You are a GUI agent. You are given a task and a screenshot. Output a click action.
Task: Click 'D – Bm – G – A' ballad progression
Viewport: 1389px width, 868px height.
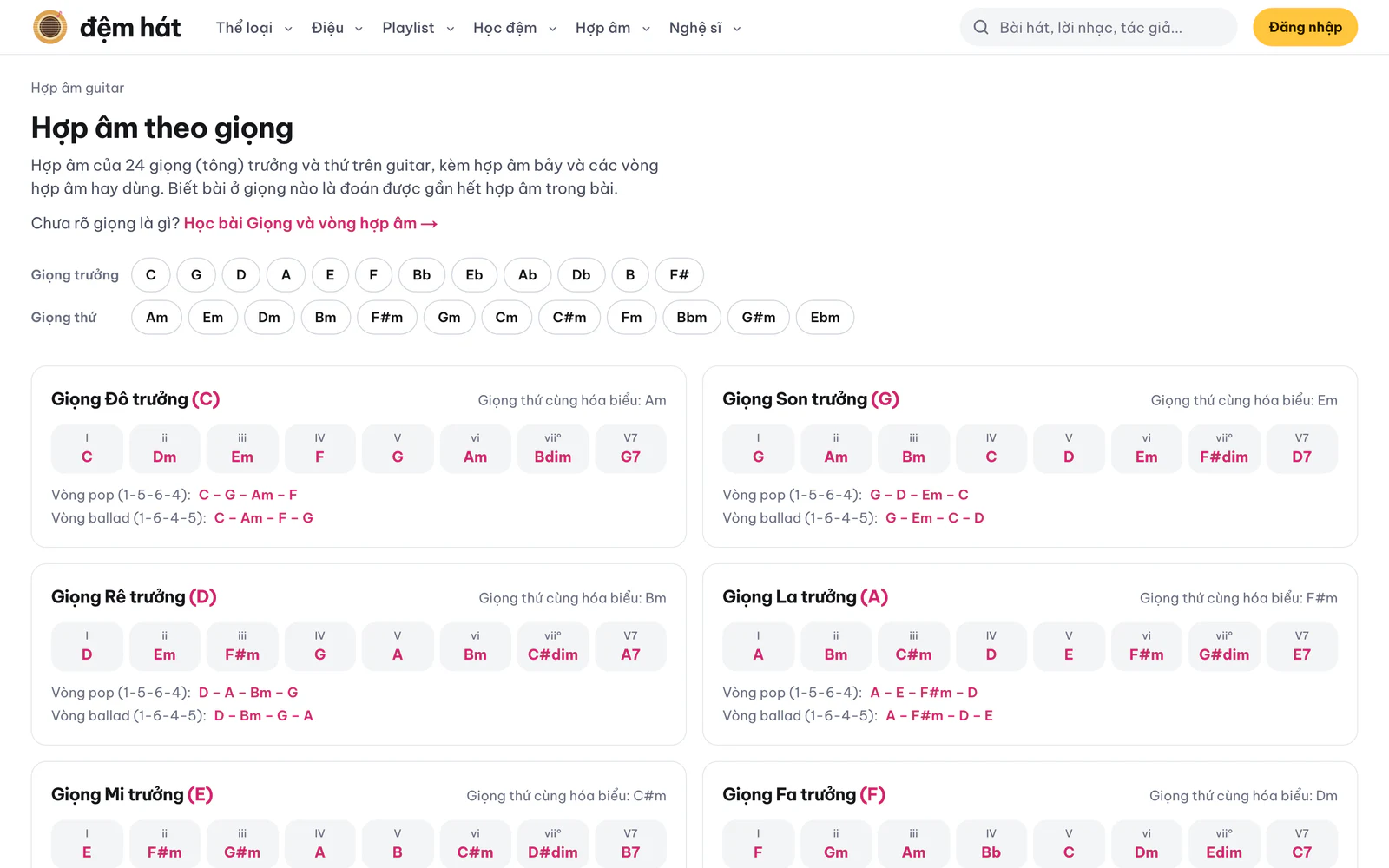[x=264, y=716]
